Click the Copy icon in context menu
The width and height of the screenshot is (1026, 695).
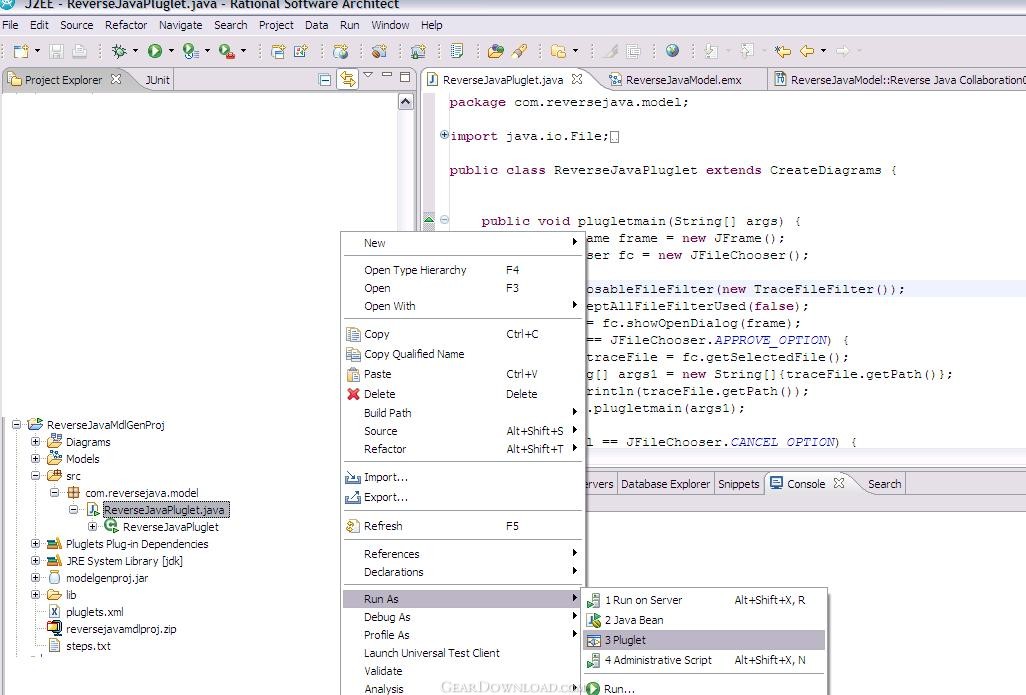(x=353, y=334)
